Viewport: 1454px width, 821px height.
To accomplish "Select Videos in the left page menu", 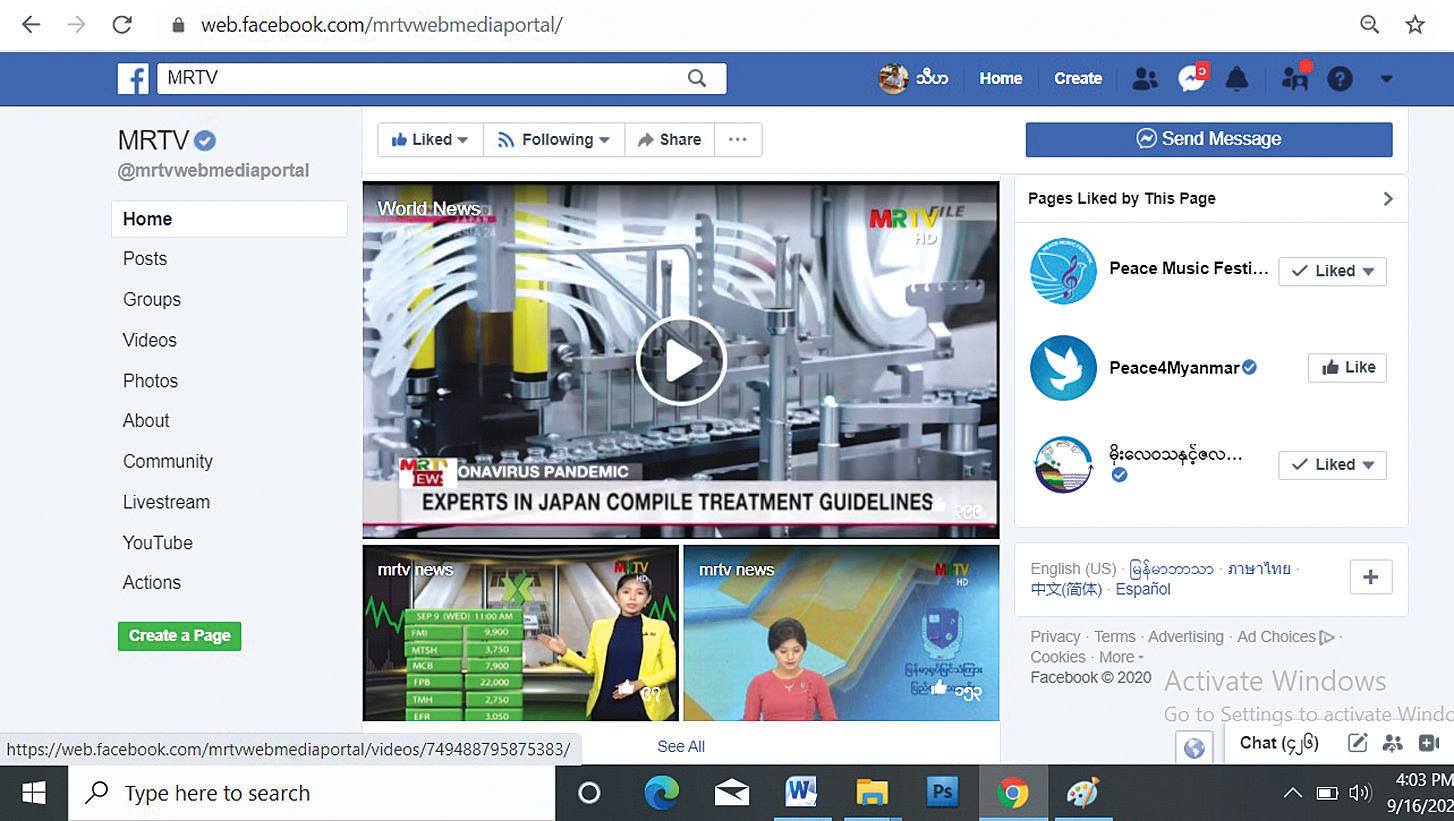I will pos(150,340).
